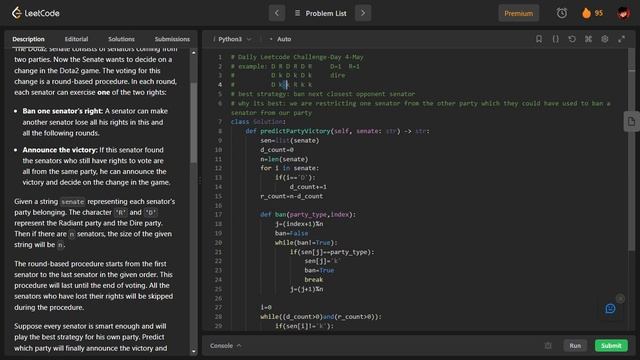Start the timer alarm clock icon

[562, 13]
